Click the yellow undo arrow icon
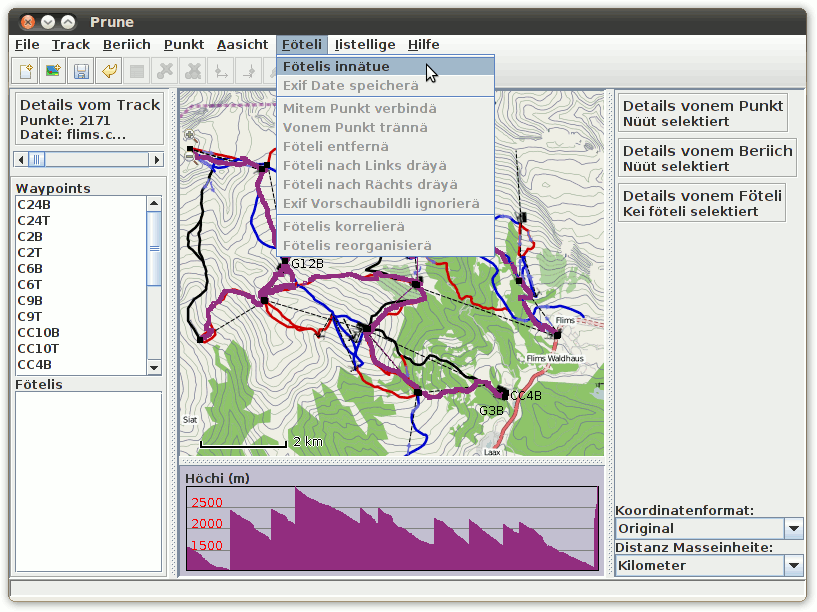This screenshot has height=612, width=817. pos(109,71)
